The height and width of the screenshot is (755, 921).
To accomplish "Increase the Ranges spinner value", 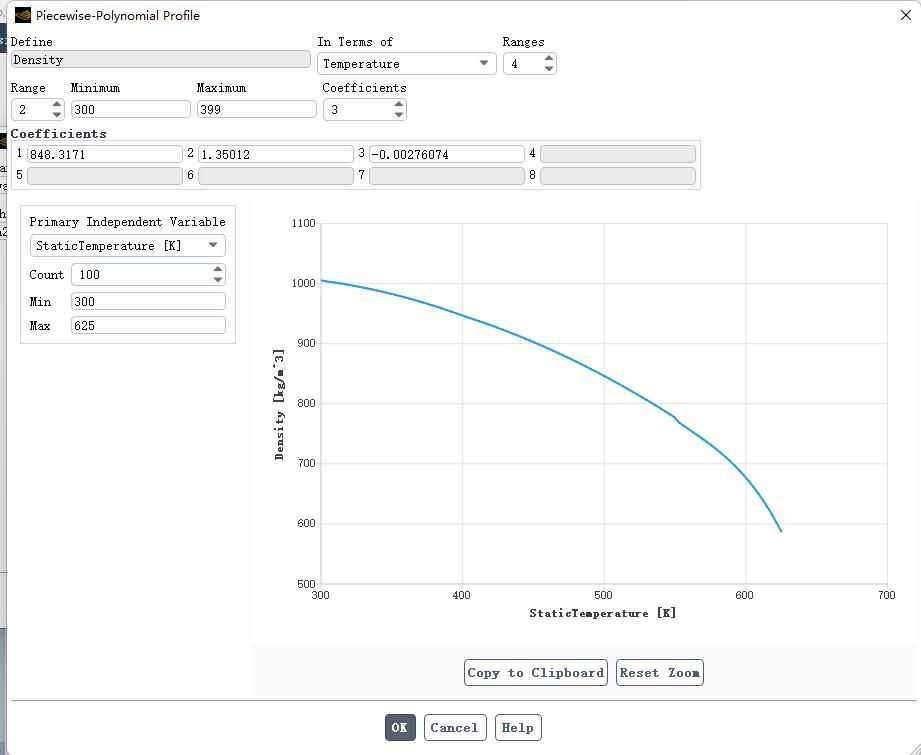I will (549, 58).
